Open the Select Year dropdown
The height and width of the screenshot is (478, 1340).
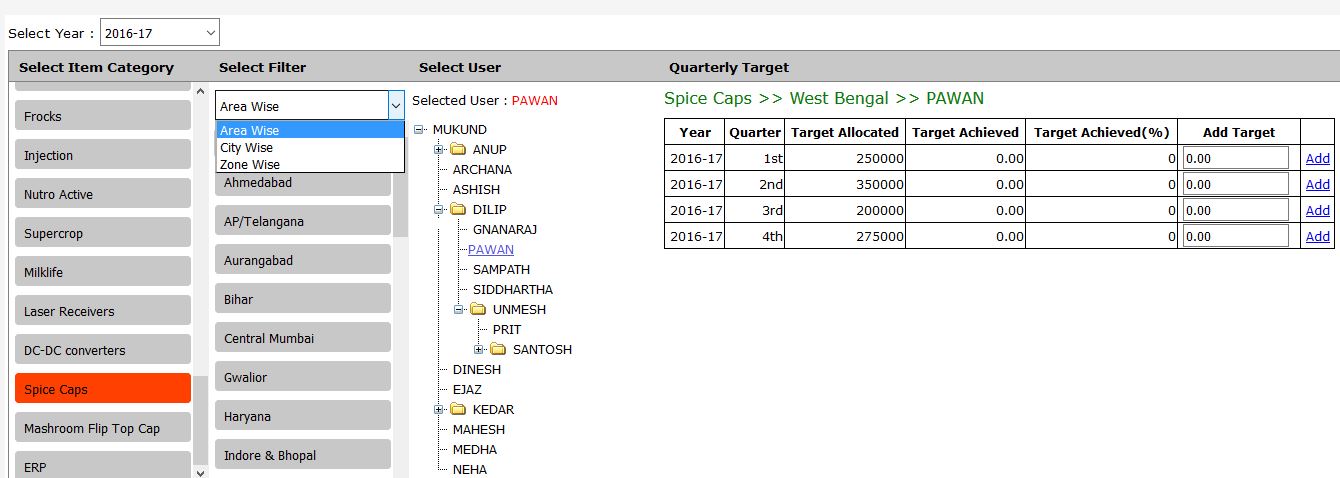tap(159, 34)
